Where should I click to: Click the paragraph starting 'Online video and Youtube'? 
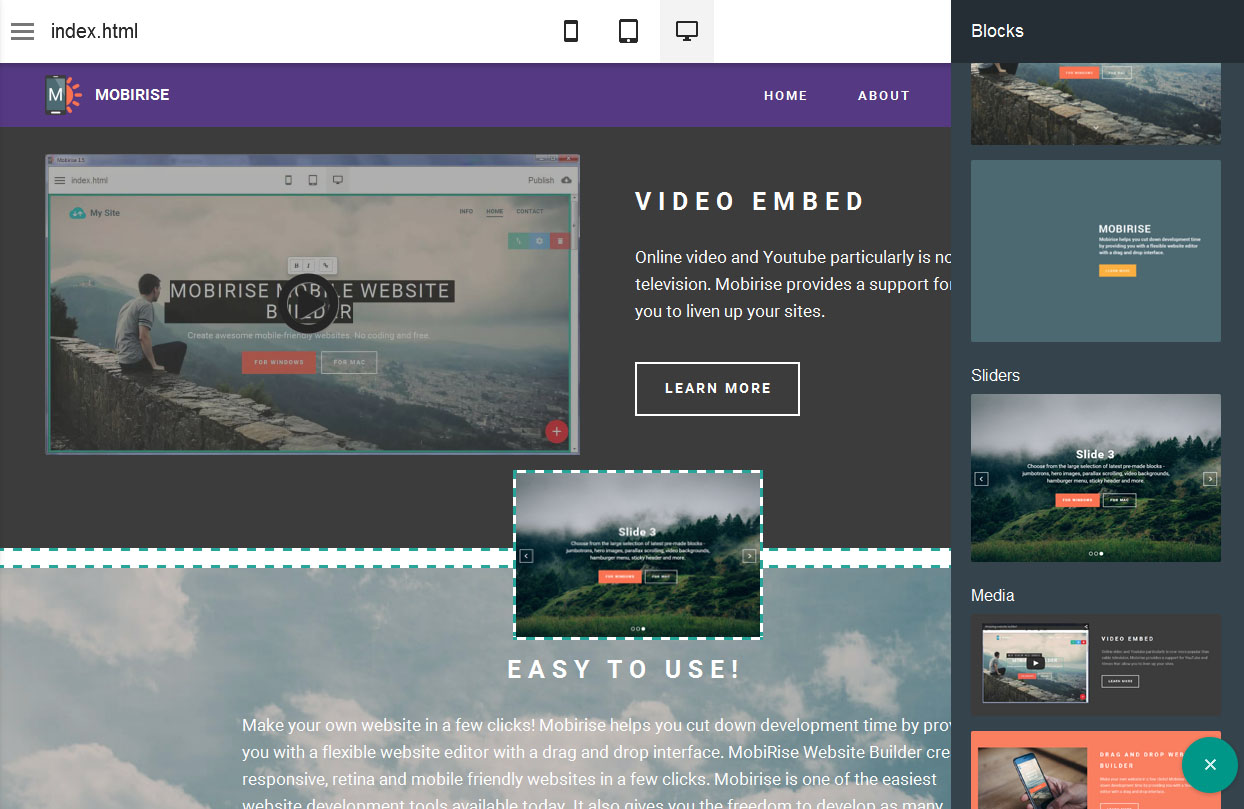click(793, 284)
